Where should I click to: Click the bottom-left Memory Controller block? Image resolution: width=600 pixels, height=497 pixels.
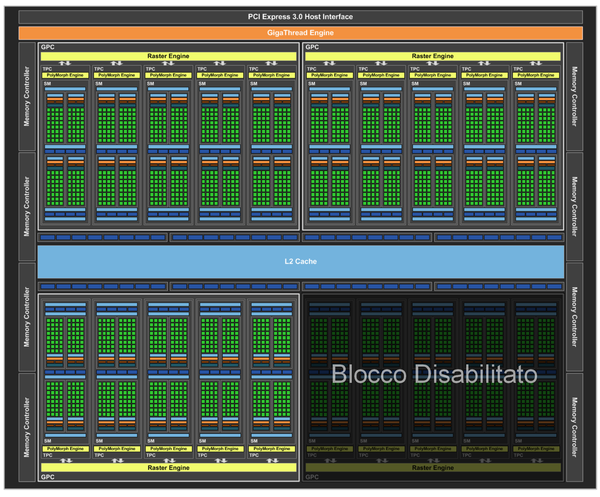pyautogui.click(x=27, y=427)
